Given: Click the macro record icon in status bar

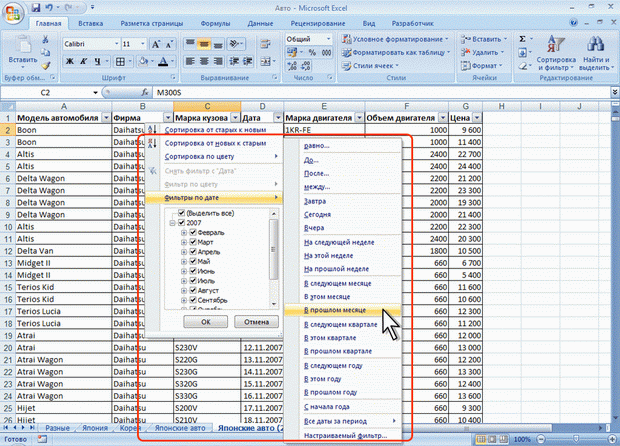Looking at the screenshot, I should click(42, 439).
